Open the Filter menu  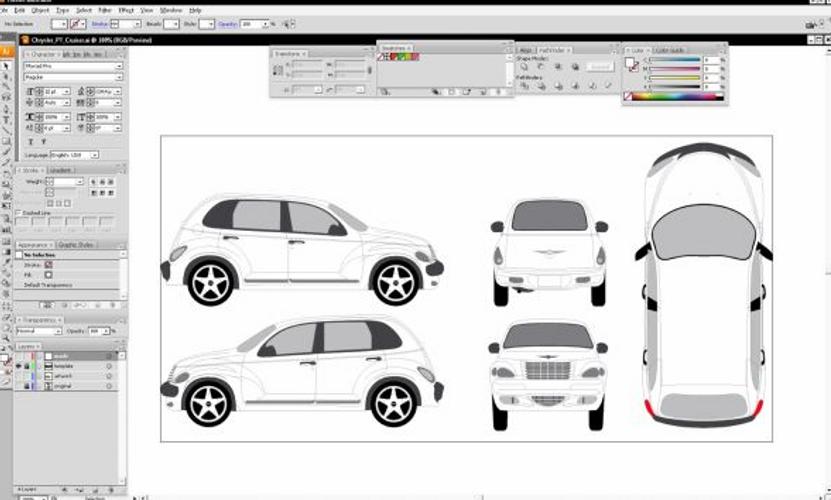105,10
